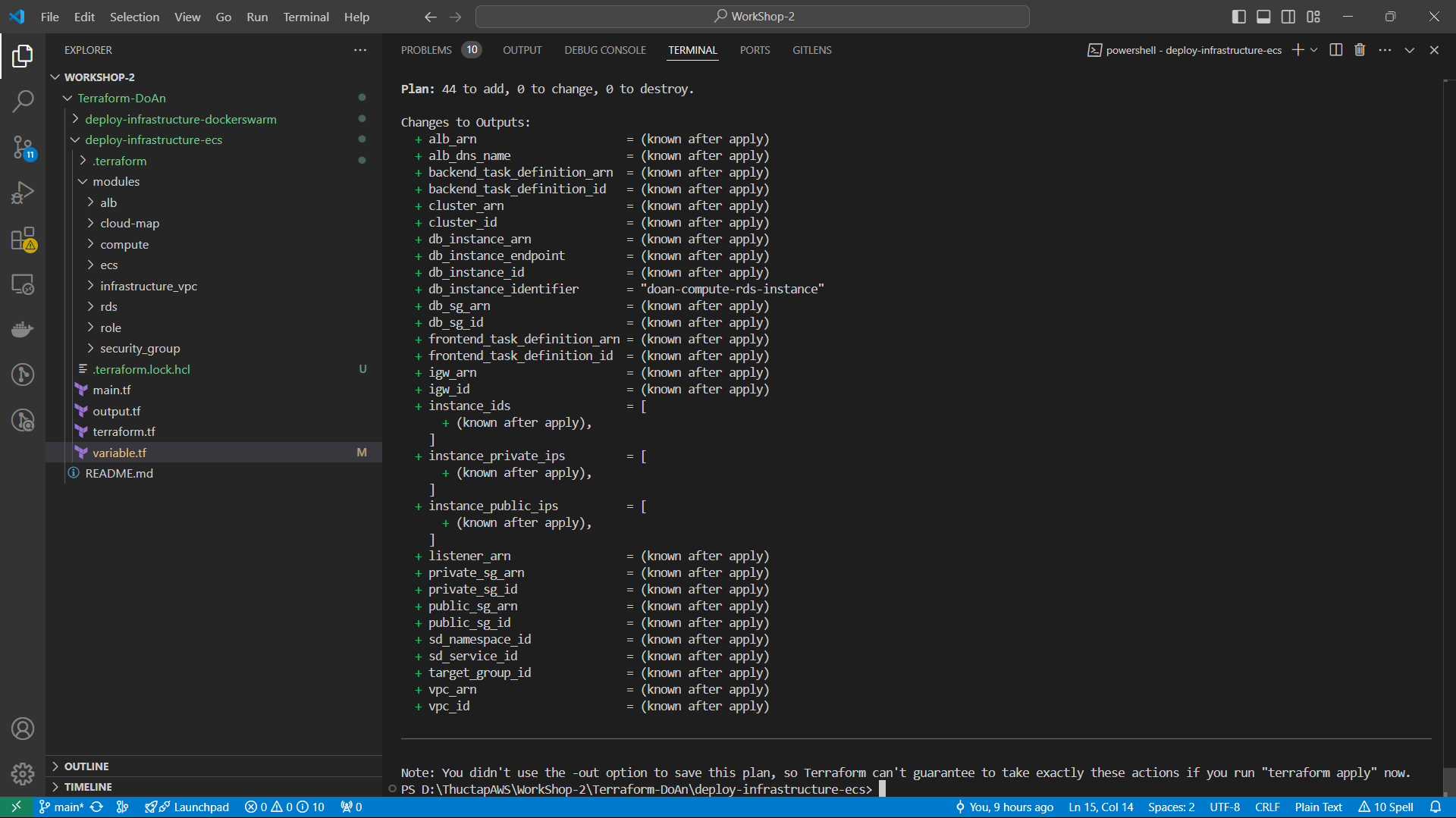
Task: Open customize layout icon in title bar
Action: pyautogui.click(x=1313, y=17)
